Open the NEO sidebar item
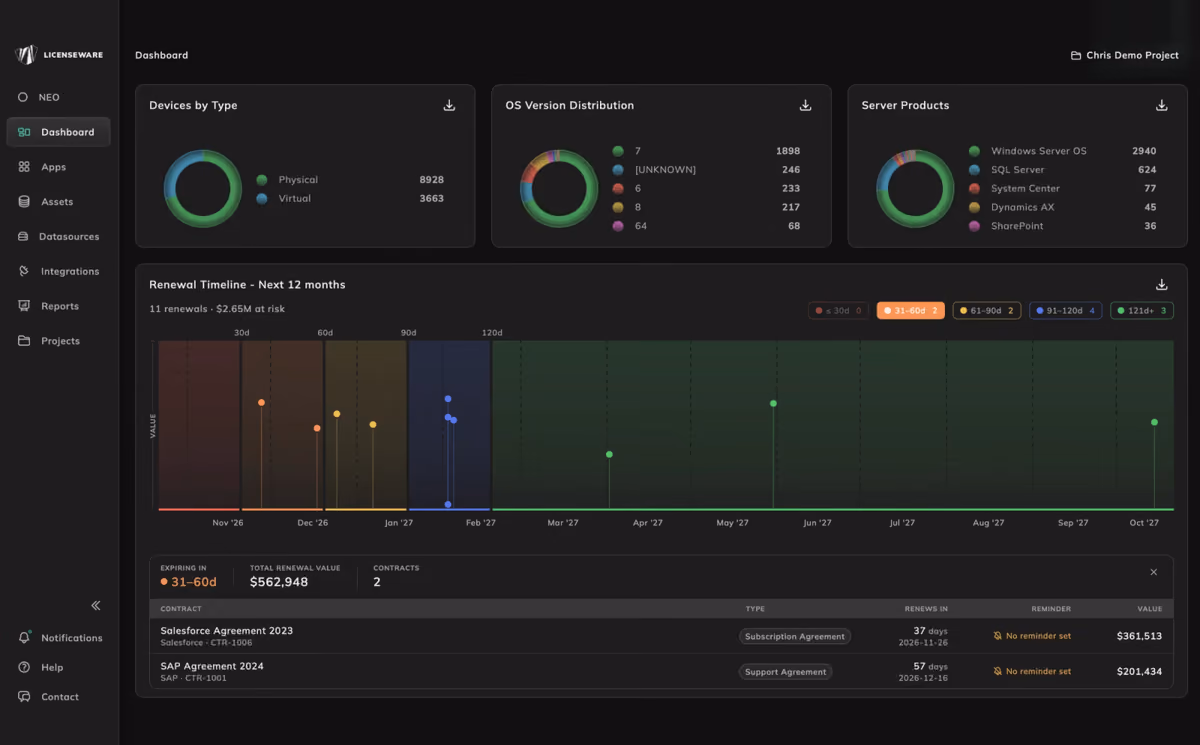The image size is (1200, 745). click(58, 97)
